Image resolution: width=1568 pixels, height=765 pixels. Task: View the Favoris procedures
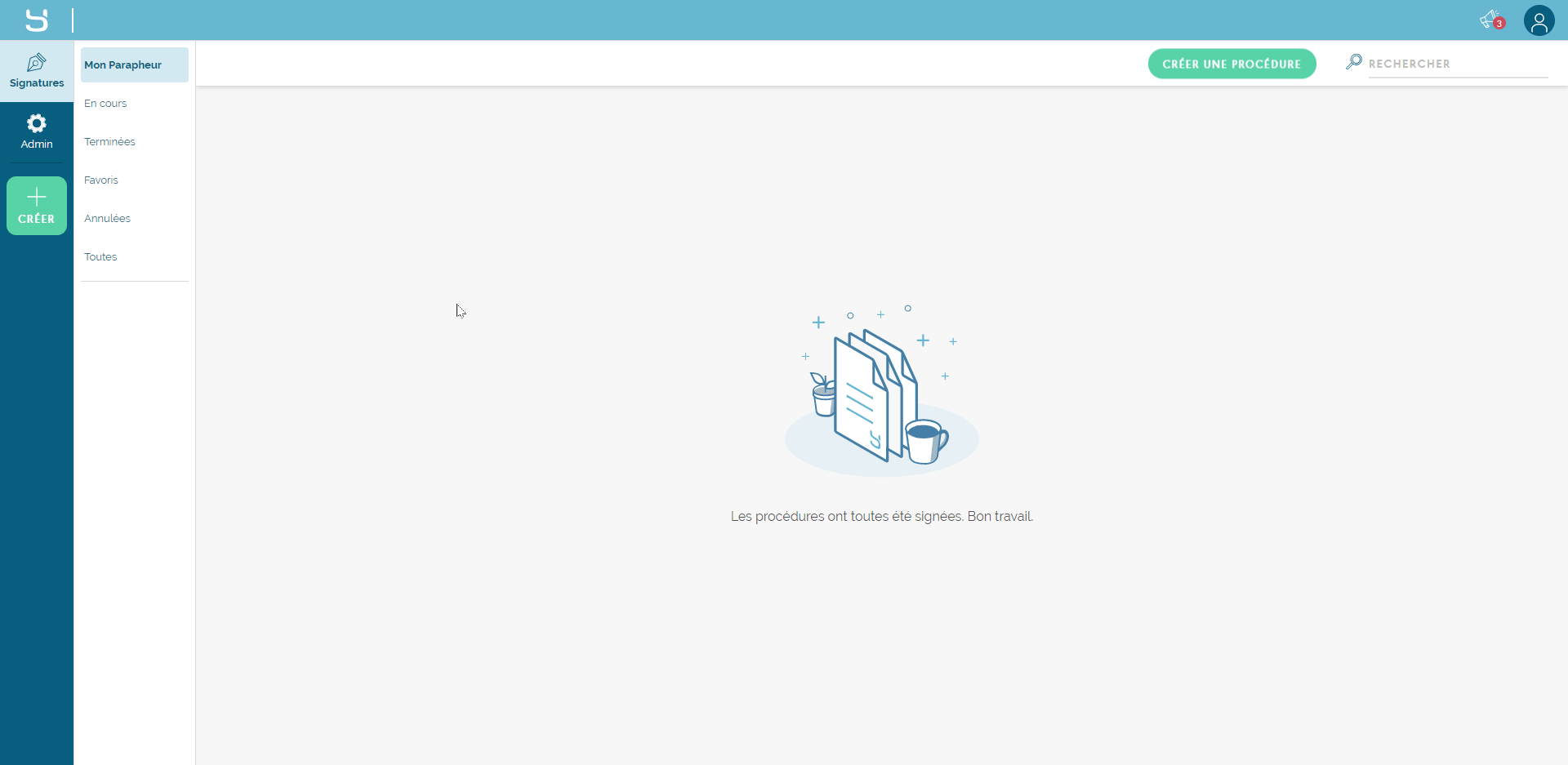pos(101,180)
